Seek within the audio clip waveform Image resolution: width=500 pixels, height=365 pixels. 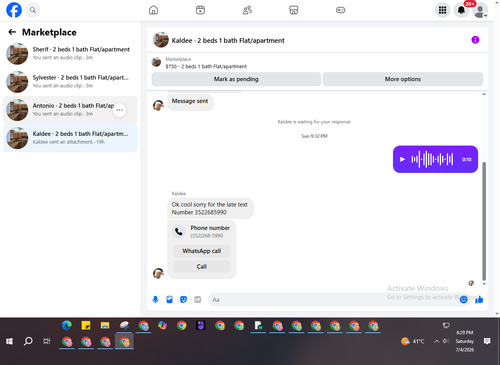tap(432, 159)
